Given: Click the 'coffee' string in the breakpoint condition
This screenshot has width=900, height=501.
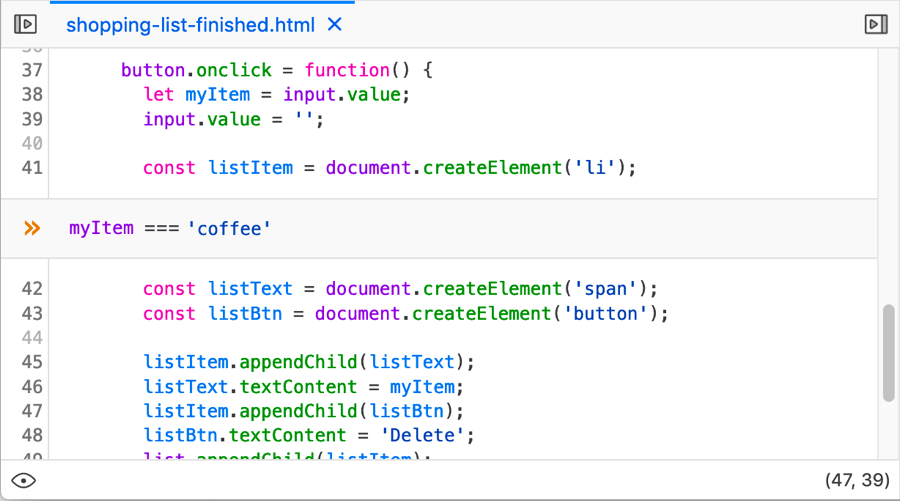Looking at the screenshot, I should (x=230, y=228).
